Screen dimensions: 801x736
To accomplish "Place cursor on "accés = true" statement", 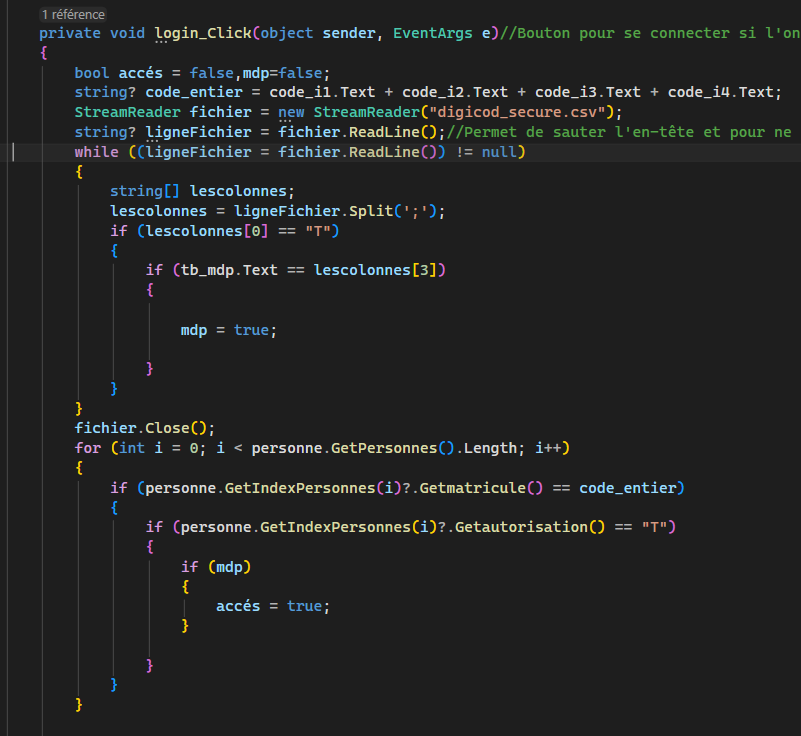I will (x=272, y=606).
